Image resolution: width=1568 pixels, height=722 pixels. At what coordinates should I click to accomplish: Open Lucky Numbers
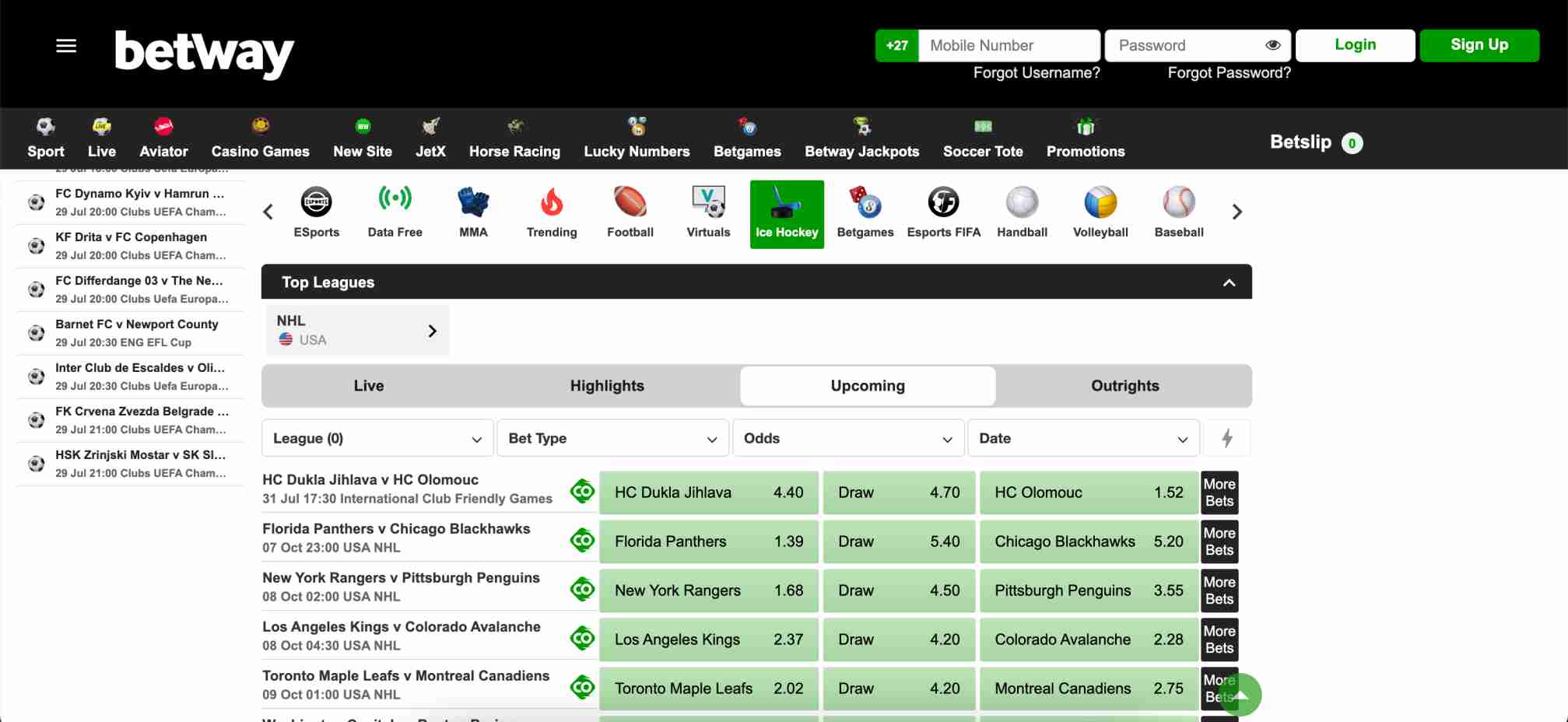tap(637, 138)
